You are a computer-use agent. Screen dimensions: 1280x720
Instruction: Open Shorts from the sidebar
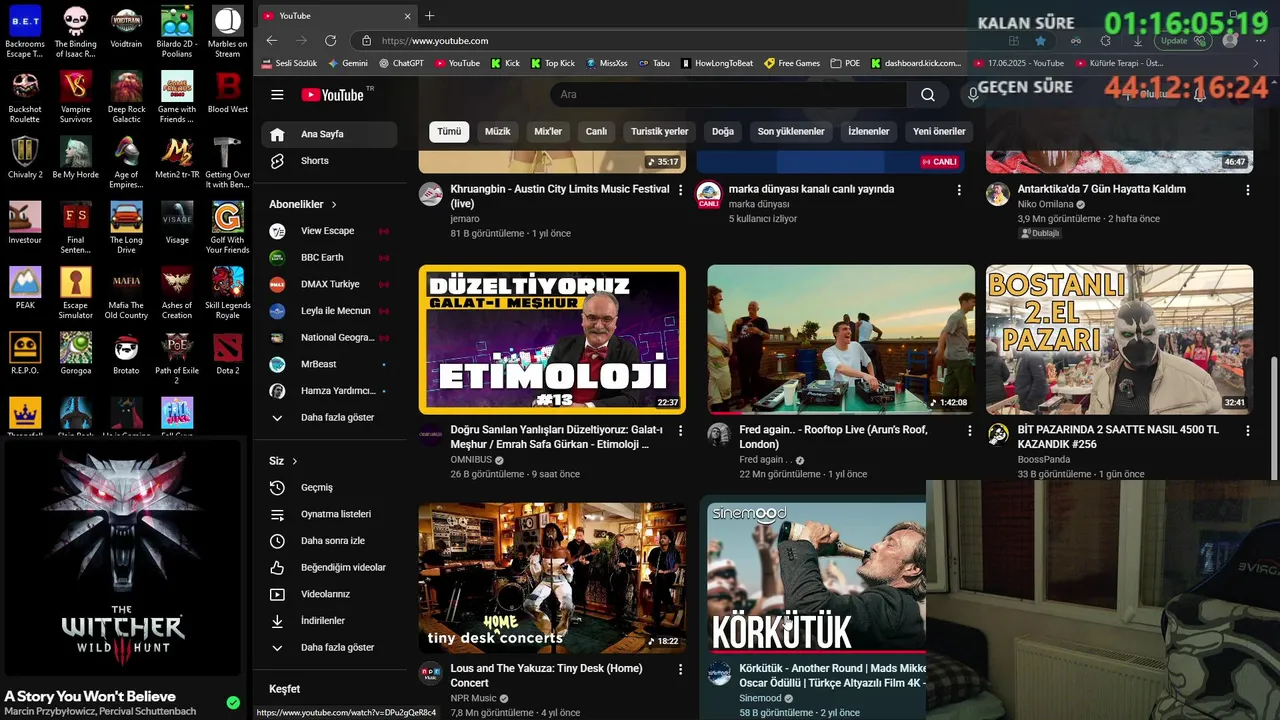pyautogui.click(x=329, y=161)
